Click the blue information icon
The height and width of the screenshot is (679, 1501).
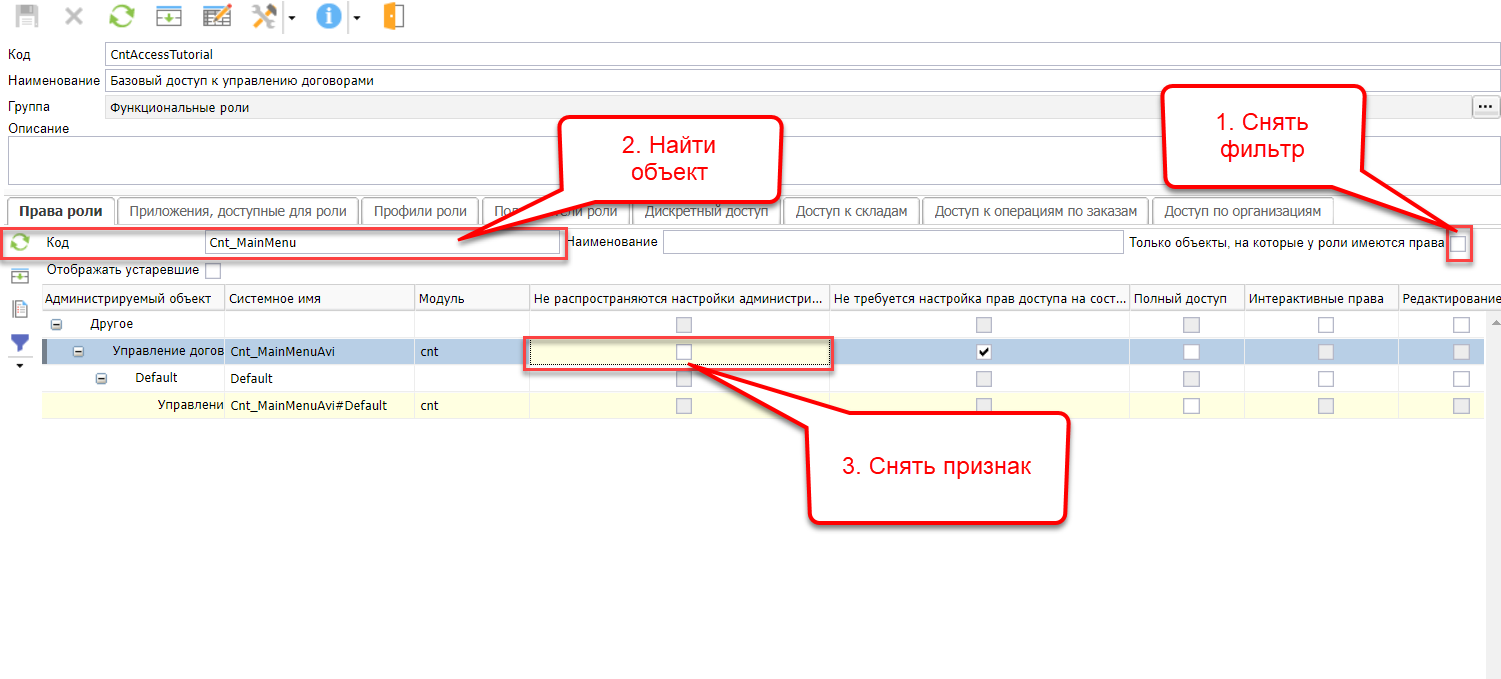click(x=328, y=16)
